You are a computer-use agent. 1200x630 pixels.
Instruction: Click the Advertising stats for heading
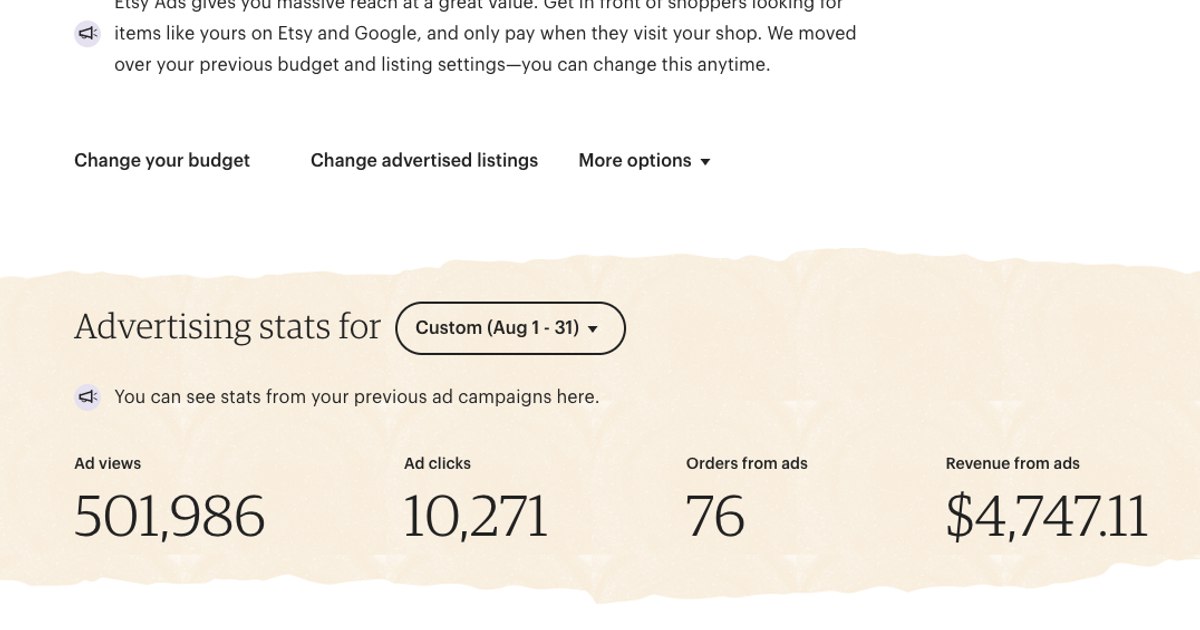tap(227, 327)
